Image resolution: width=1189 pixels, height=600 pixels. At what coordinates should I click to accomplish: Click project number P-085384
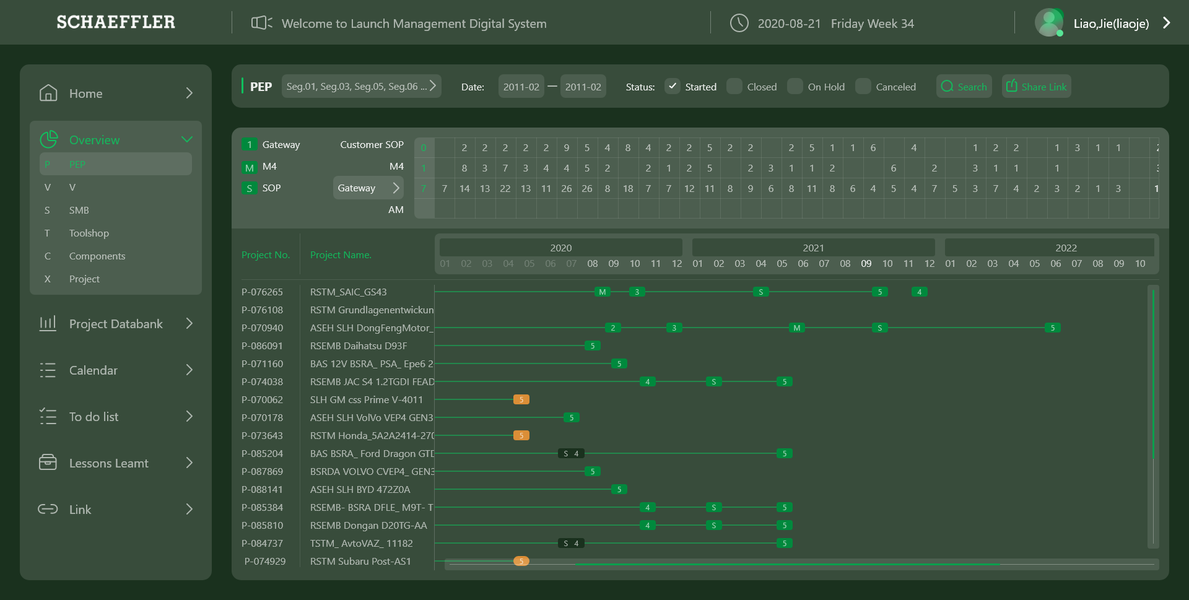[x=262, y=507]
